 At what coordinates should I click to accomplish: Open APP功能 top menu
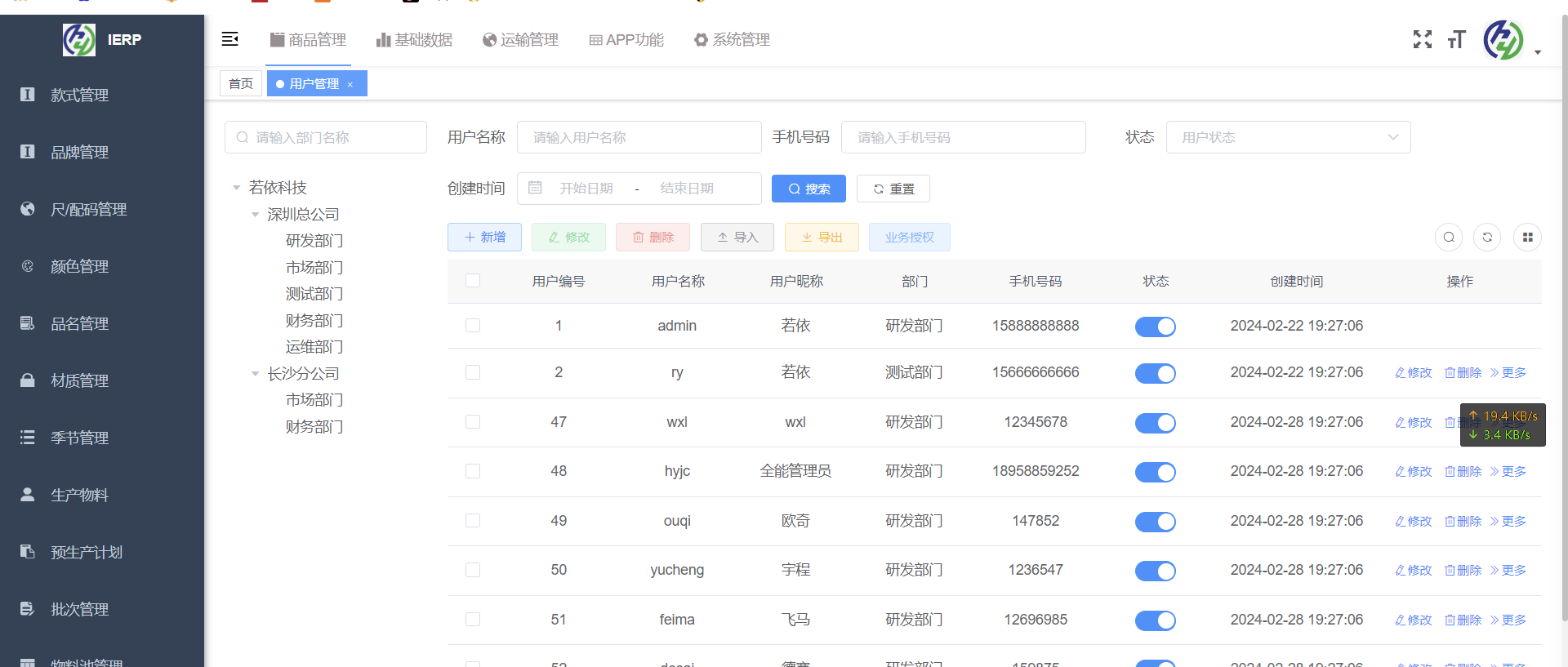tap(626, 39)
